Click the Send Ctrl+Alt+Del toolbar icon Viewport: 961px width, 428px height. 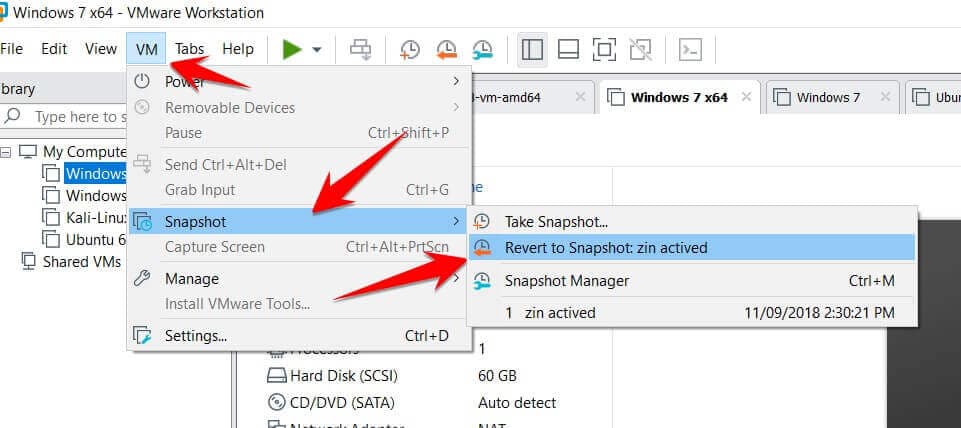tap(360, 49)
